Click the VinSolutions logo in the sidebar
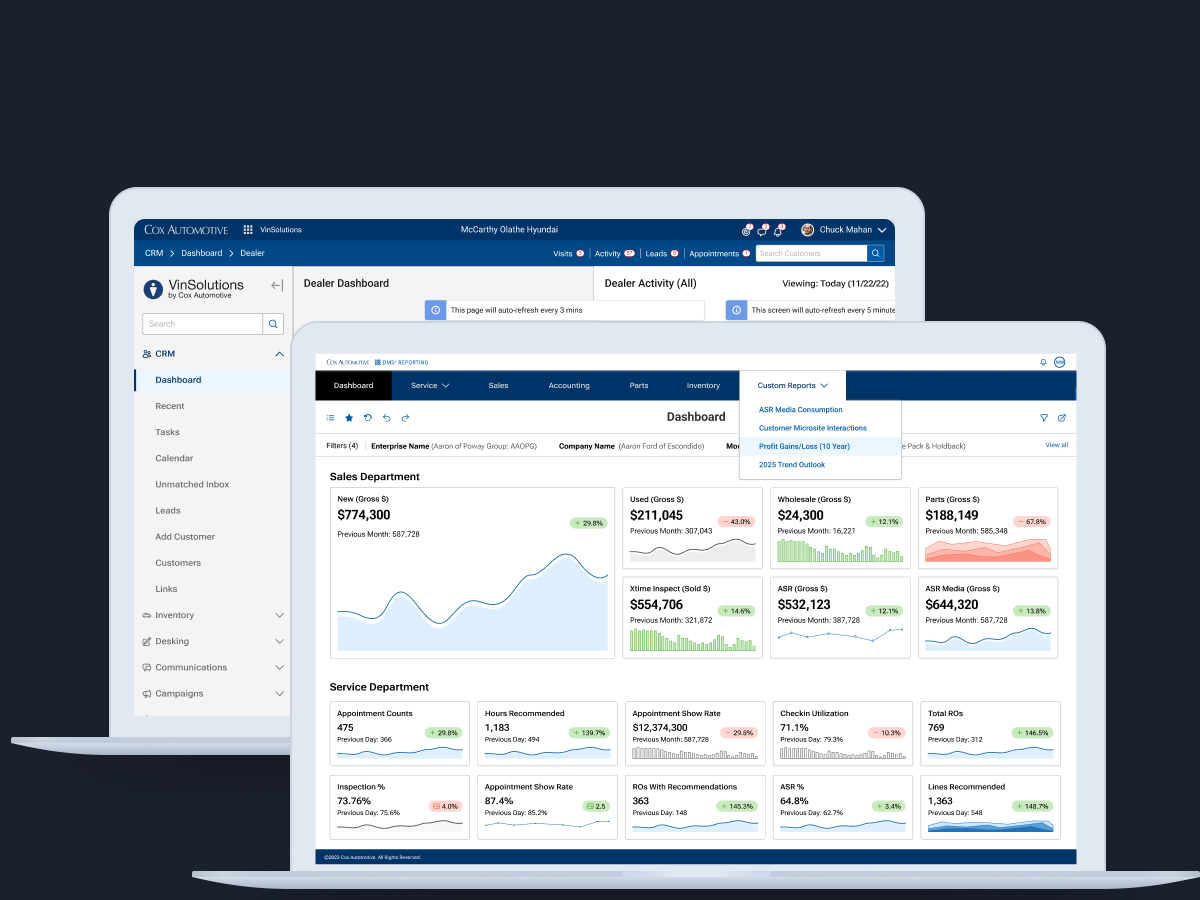1200x900 pixels. [195, 289]
